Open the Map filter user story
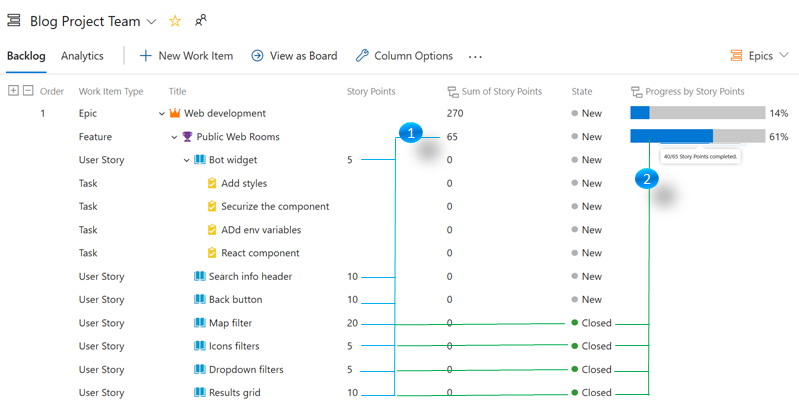The width and height of the screenshot is (799, 404). coord(230,323)
